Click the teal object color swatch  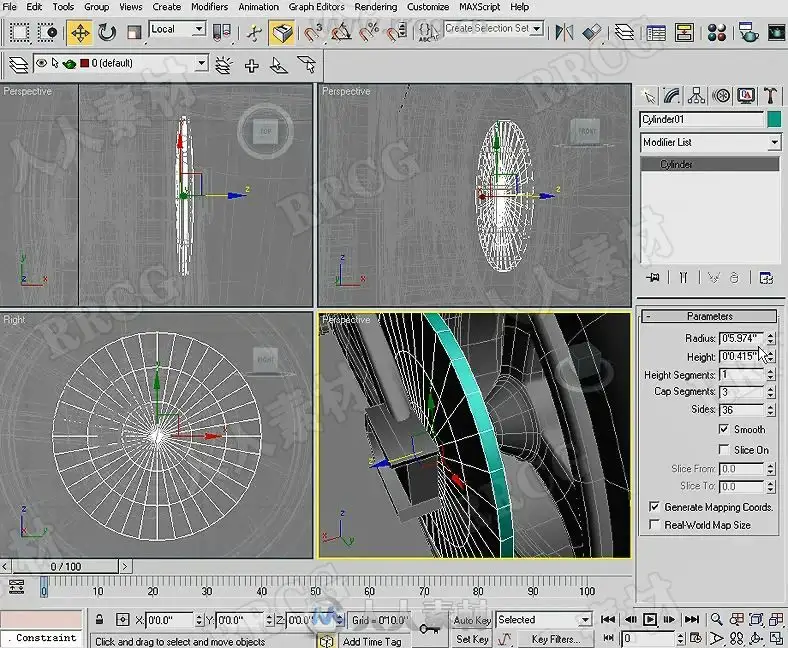tap(773, 119)
